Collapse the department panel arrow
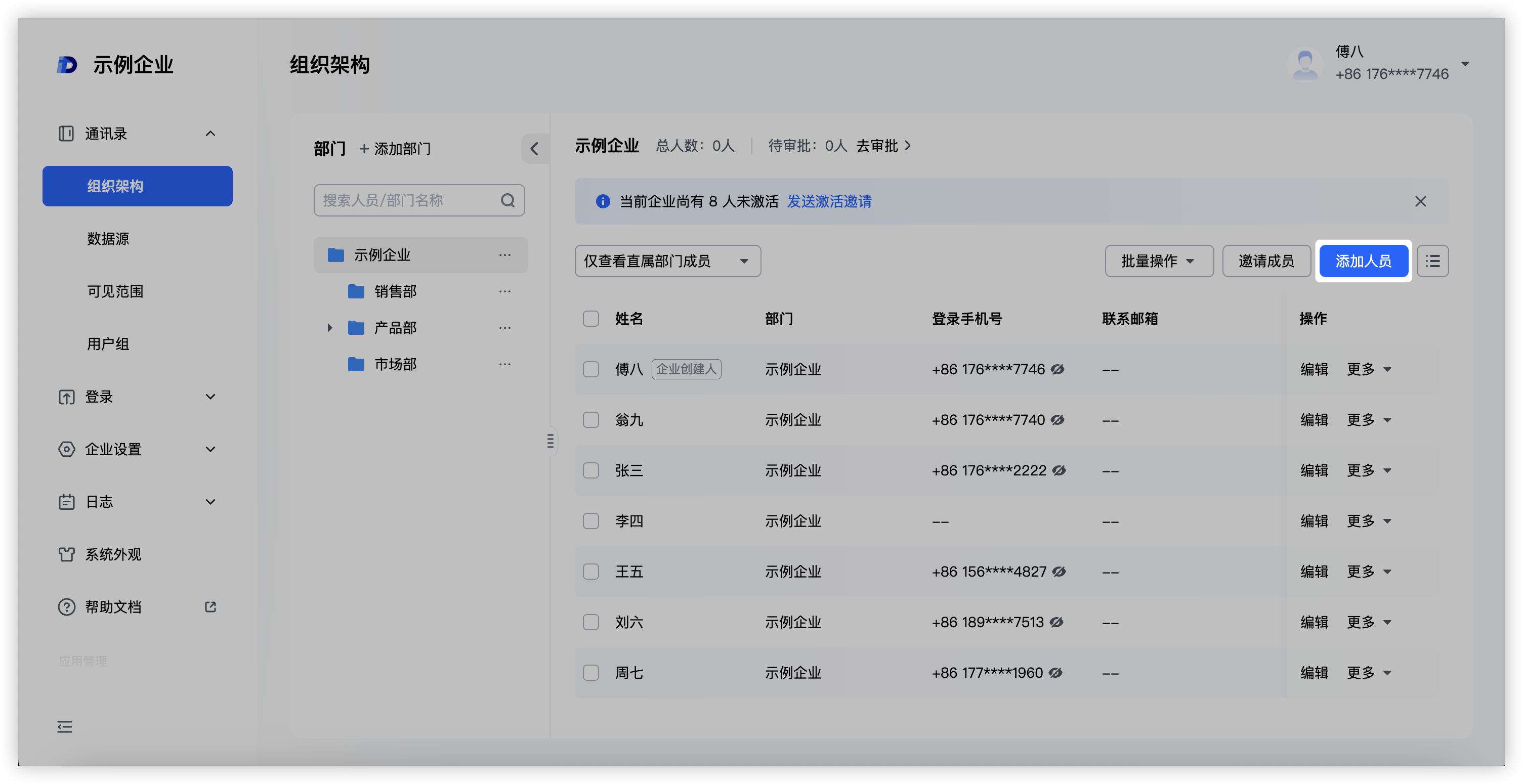 click(x=534, y=148)
